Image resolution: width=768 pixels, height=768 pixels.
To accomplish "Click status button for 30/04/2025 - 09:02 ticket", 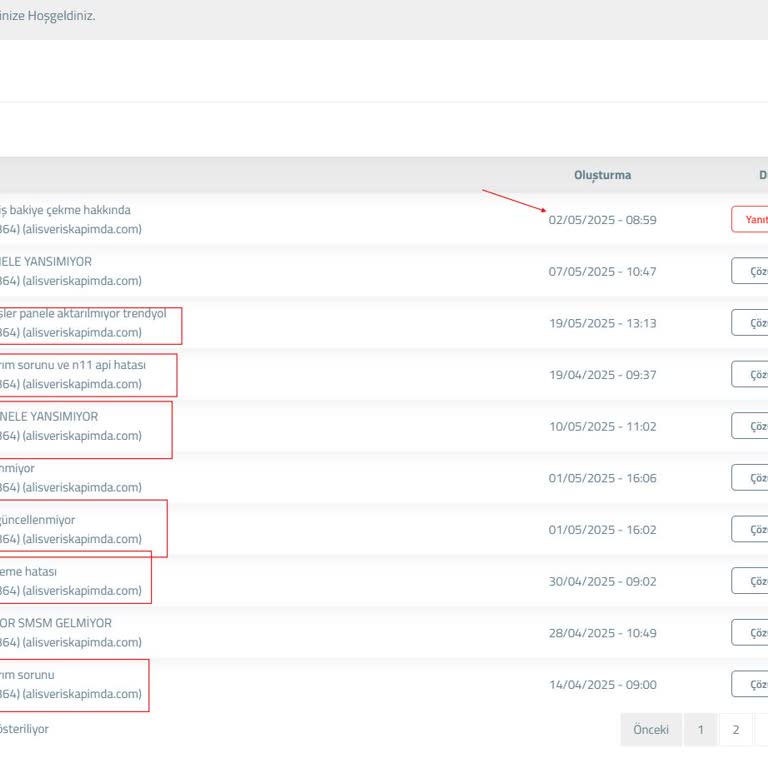I will (751, 581).
